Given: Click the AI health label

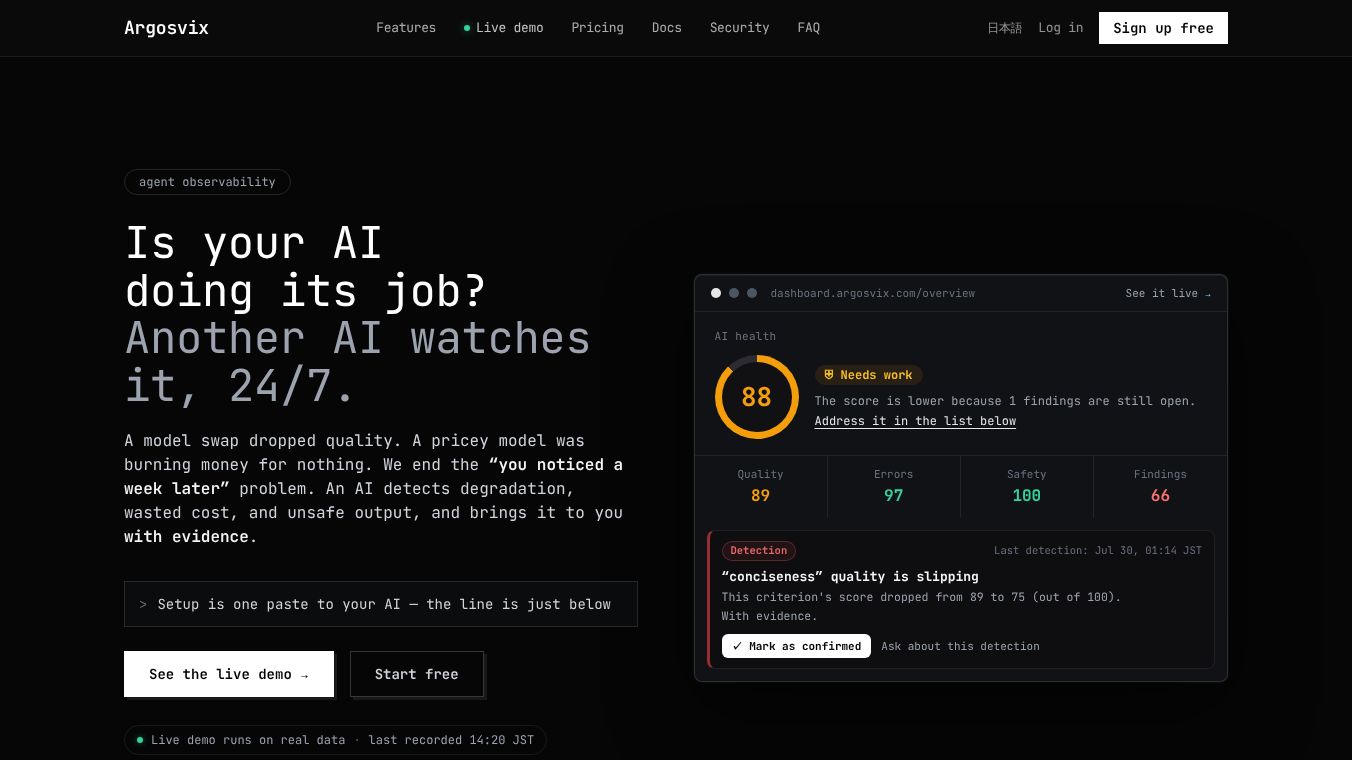Looking at the screenshot, I should pos(745,336).
